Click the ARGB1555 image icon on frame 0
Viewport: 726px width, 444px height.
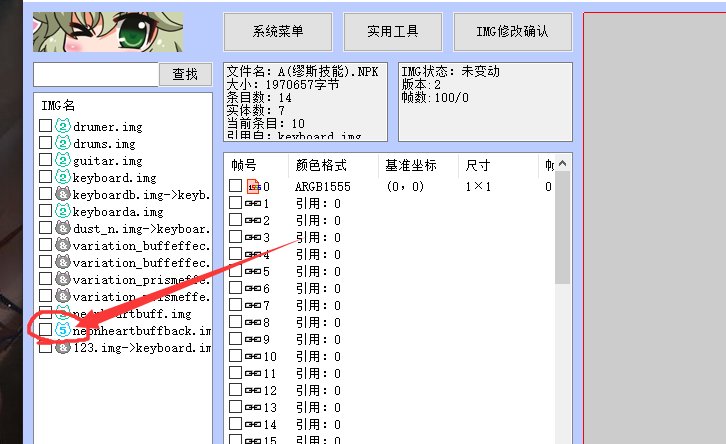pyautogui.click(x=253, y=186)
